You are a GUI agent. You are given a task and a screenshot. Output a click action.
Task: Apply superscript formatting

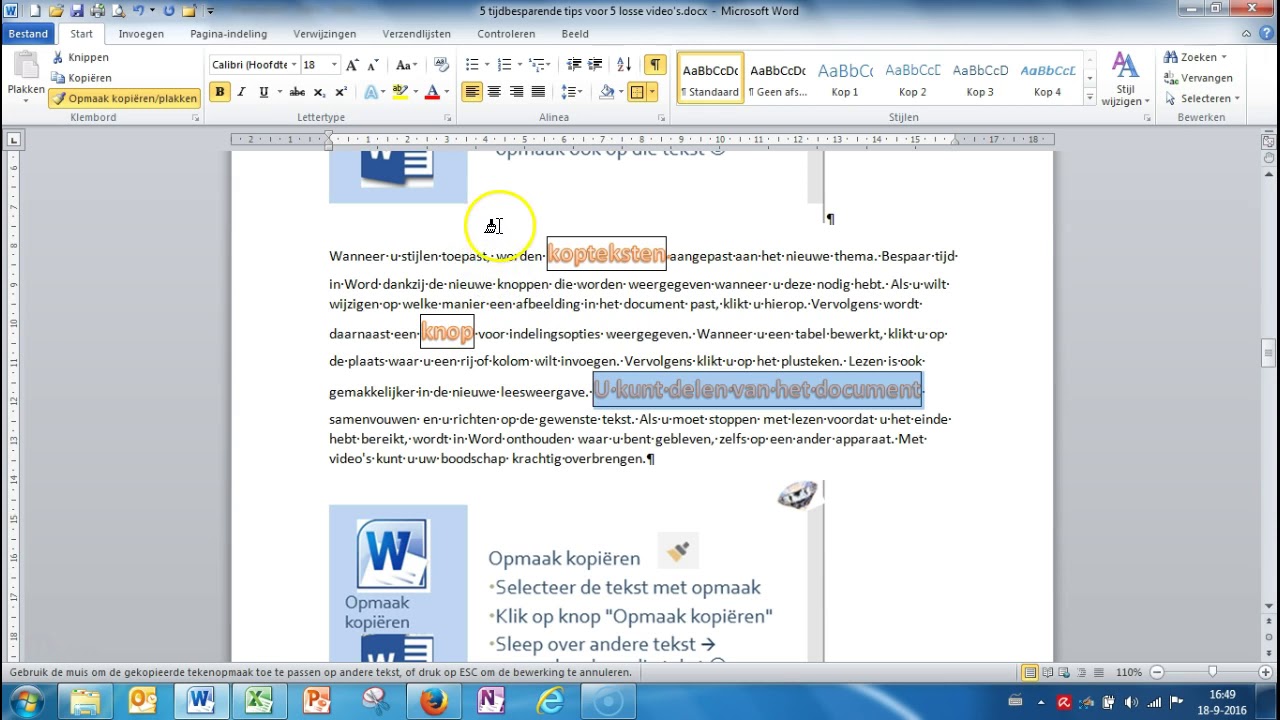341,92
